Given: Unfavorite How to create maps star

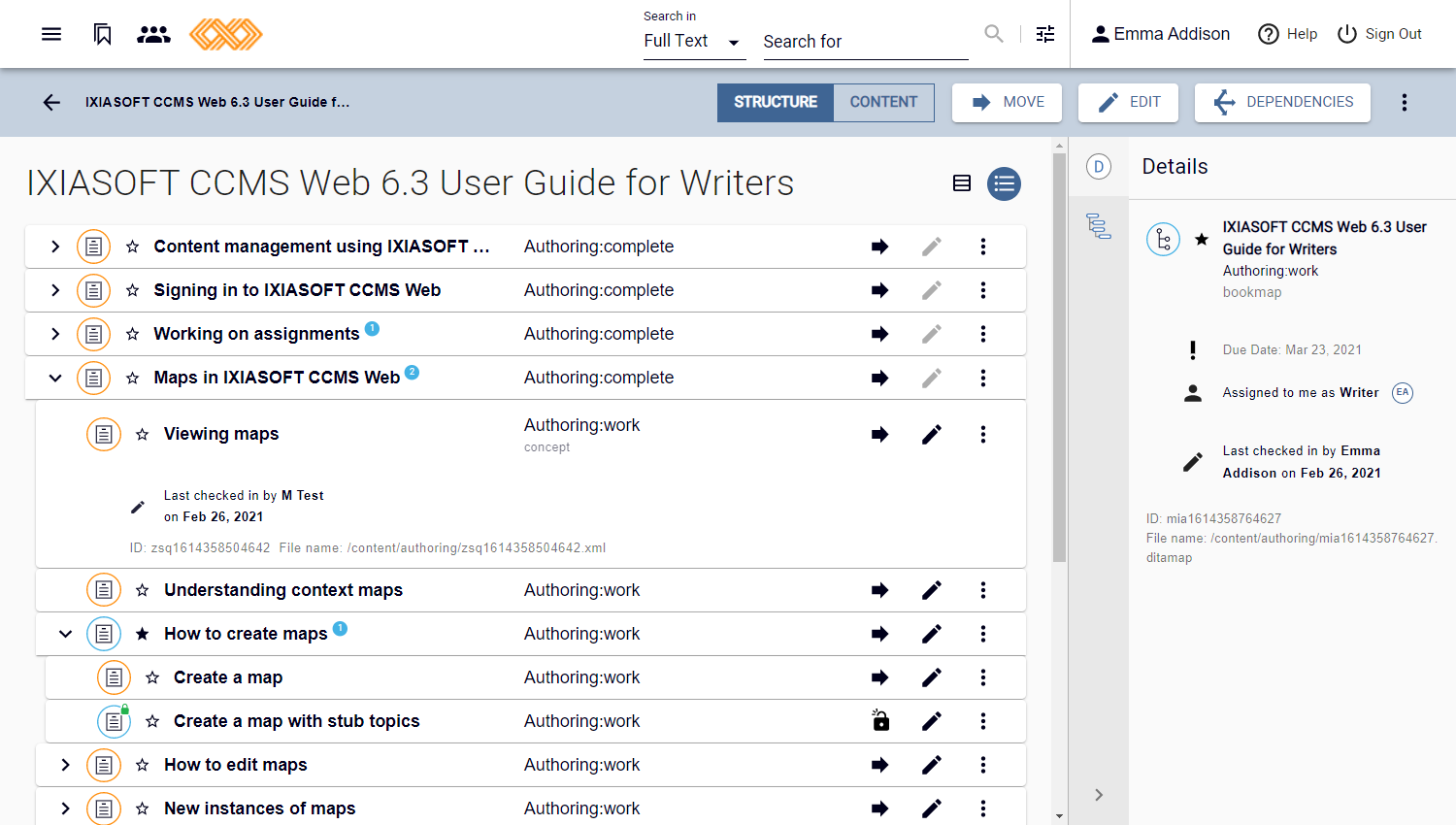Looking at the screenshot, I should [143, 634].
